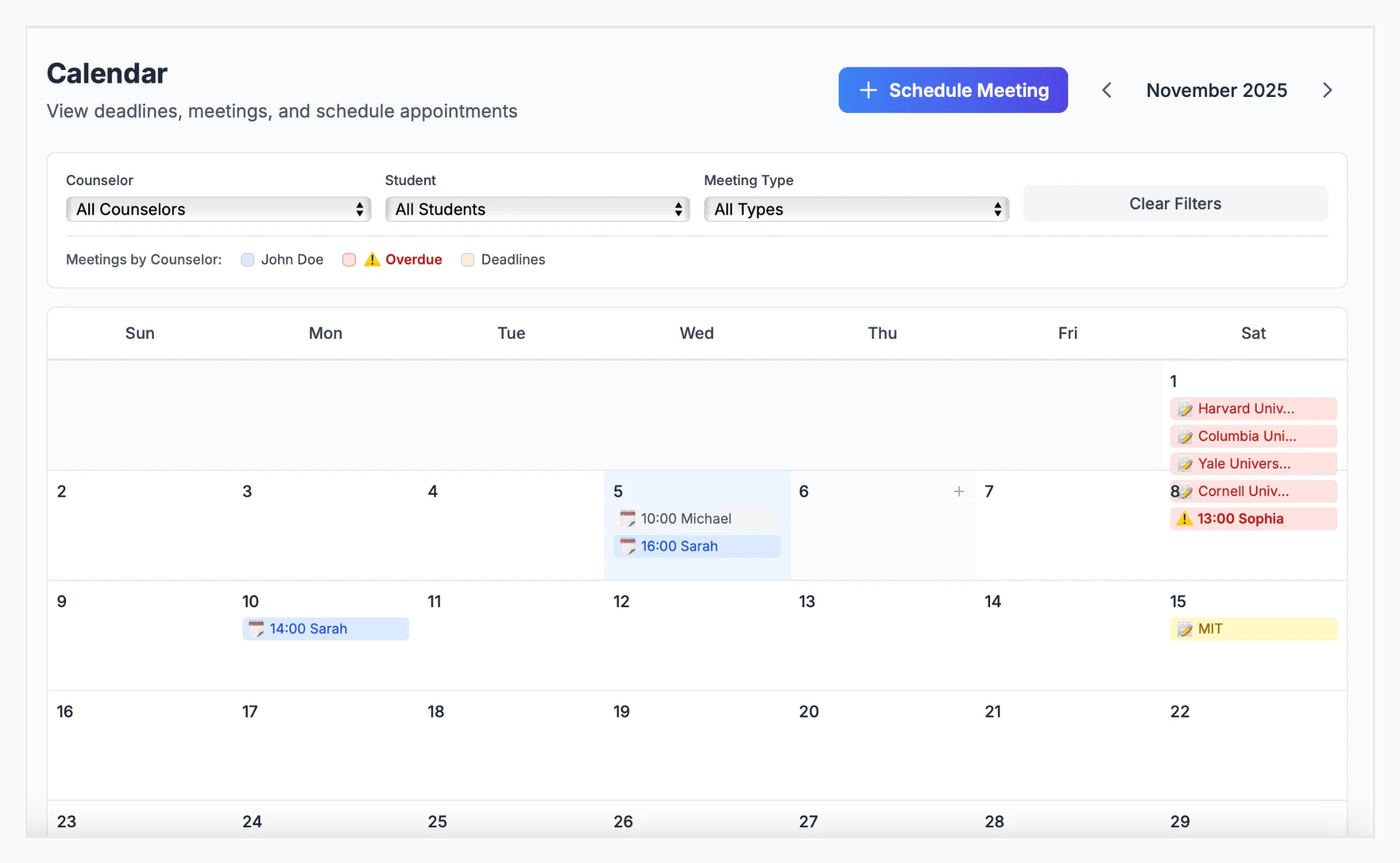Click the Deadlines orange legend swatch
The width and height of the screenshot is (1400, 863).
click(x=468, y=260)
